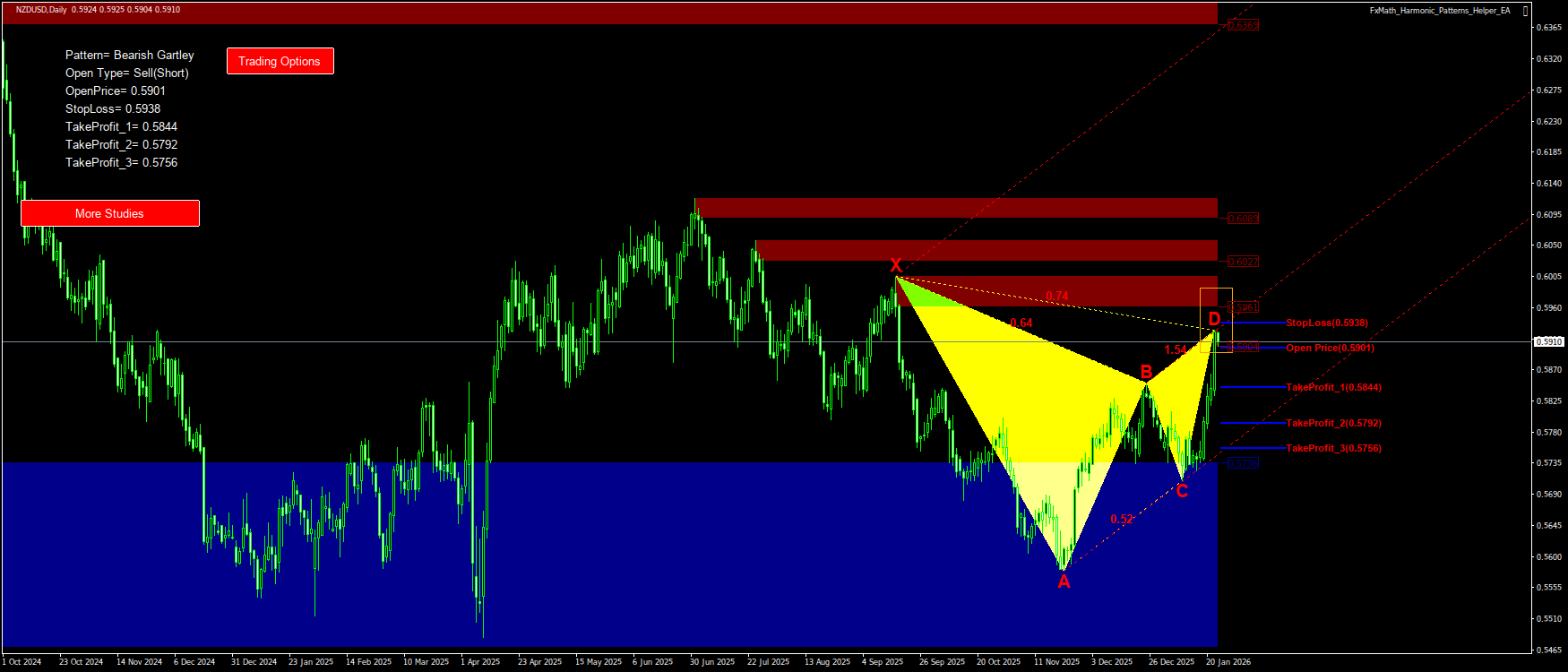Click the FxMath_Harmonic_Patterns_Helper_EA label
The width and height of the screenshot is (1568, 672).
point(1440,11)
